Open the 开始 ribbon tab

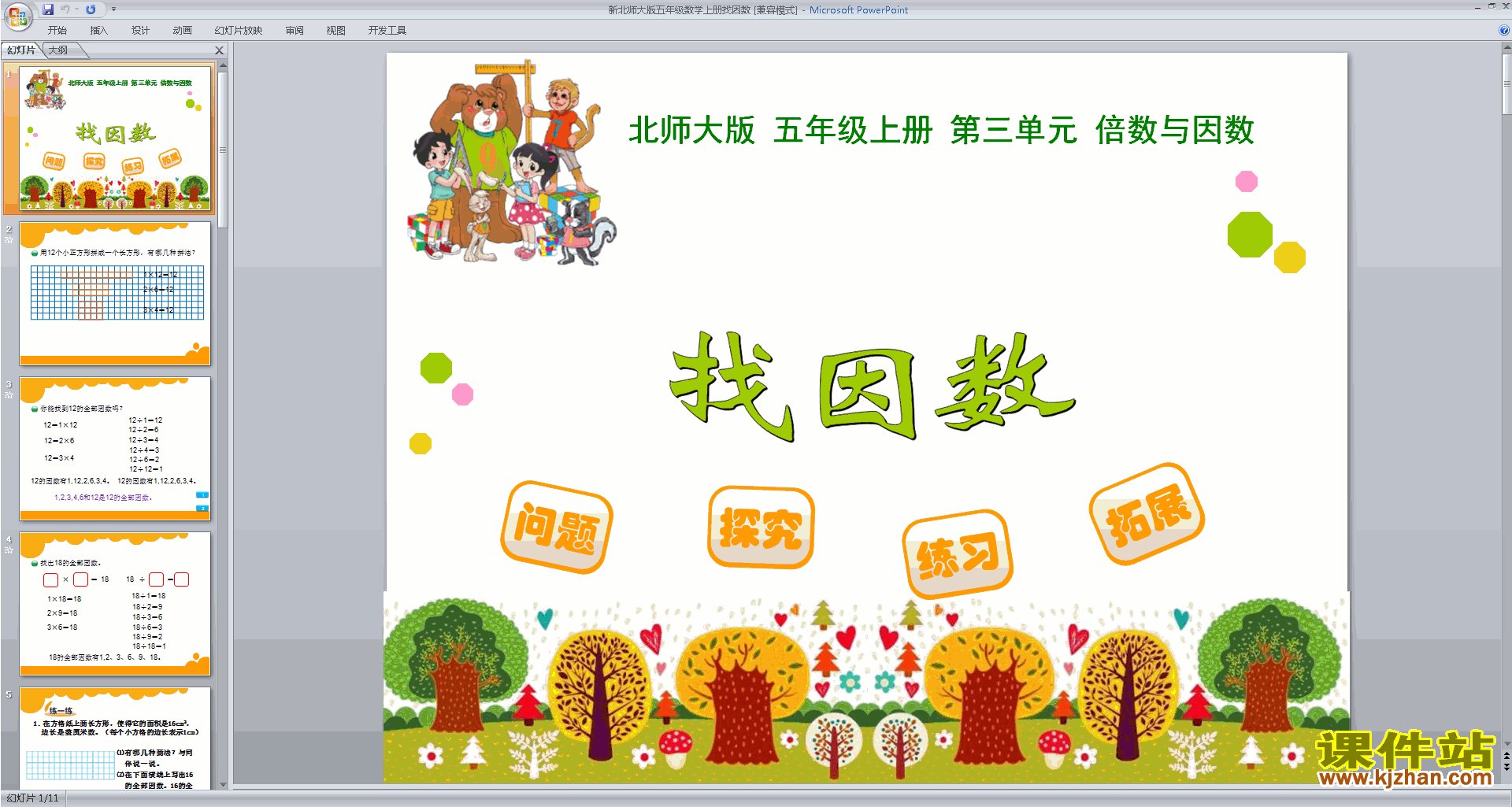point(57,31)
